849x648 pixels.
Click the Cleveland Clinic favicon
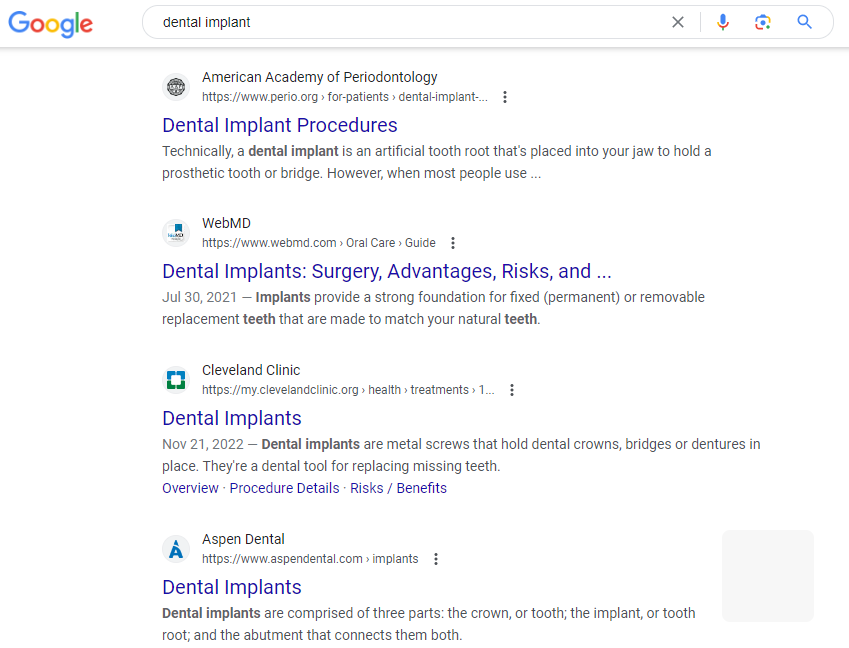point(176,379)
